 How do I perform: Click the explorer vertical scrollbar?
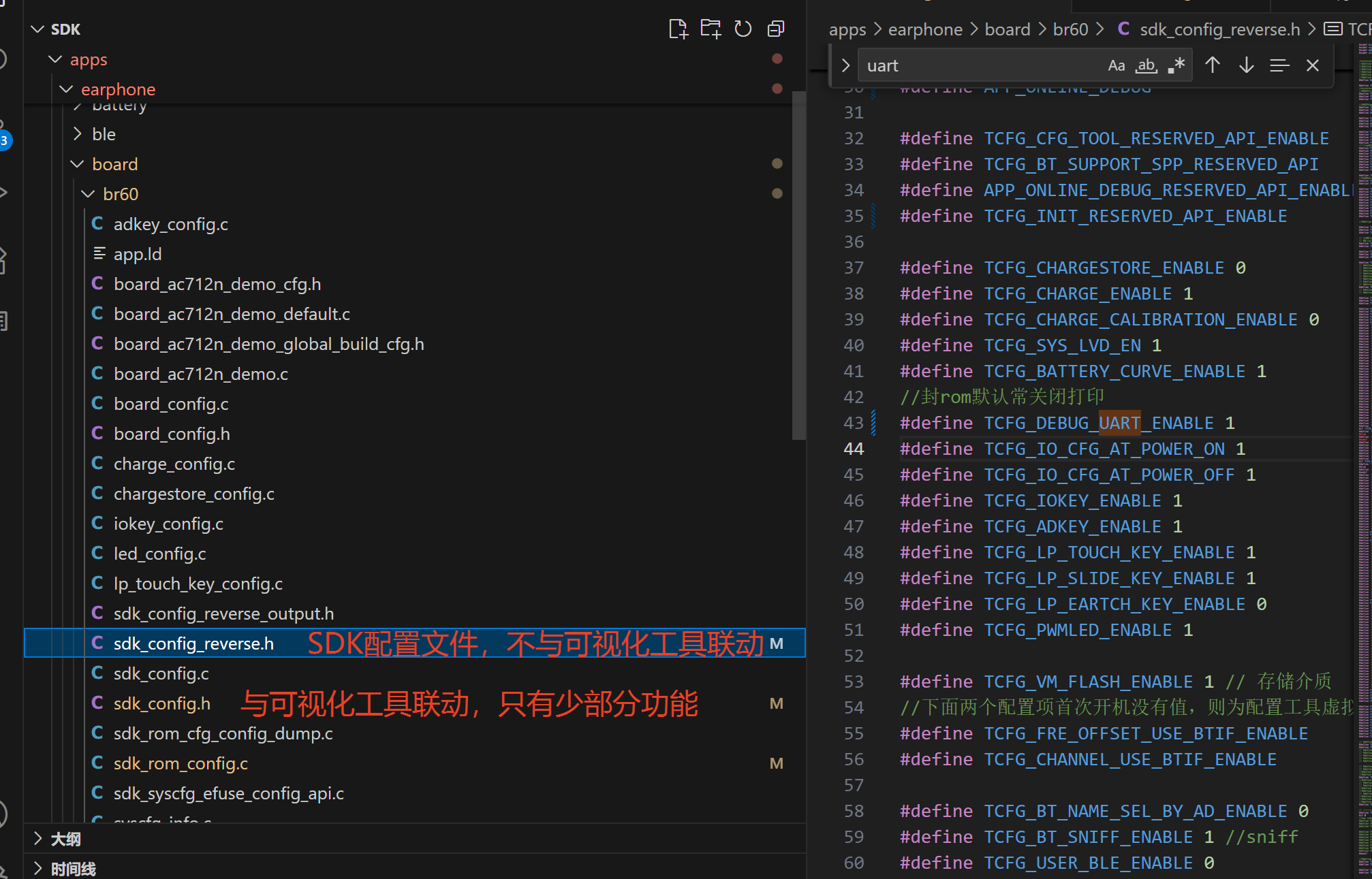(799, 266)
